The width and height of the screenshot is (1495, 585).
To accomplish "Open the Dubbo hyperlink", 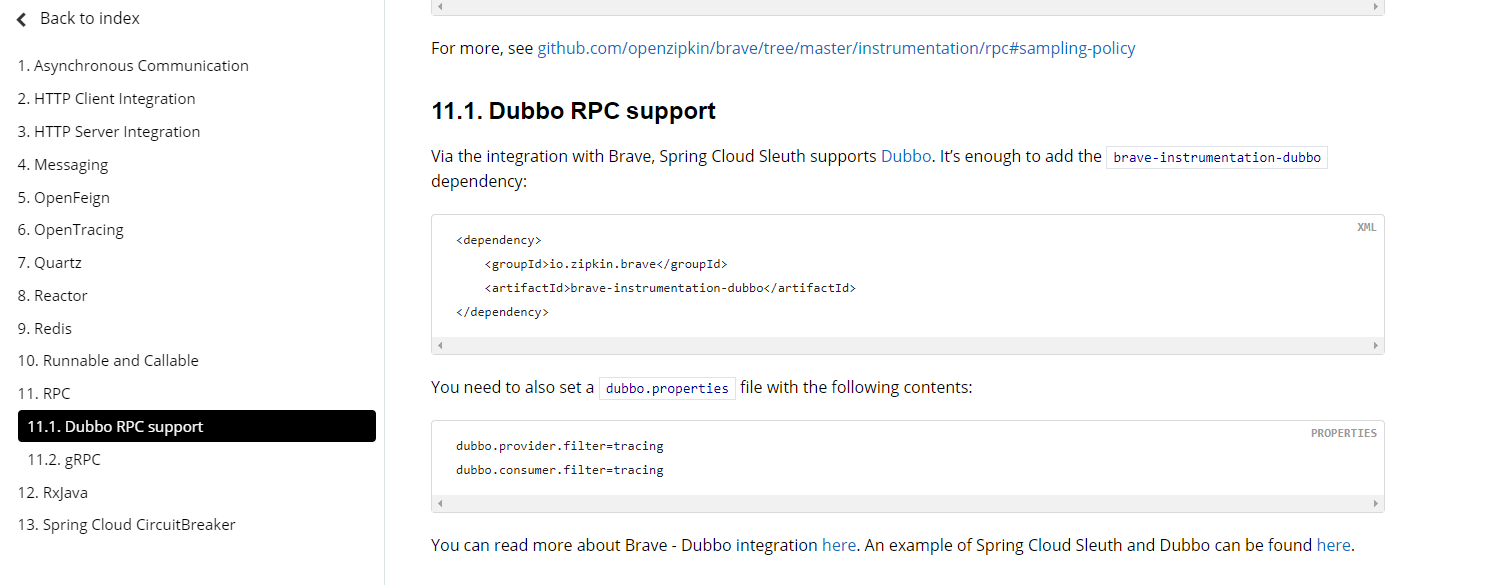I will (x=905, y=156).
